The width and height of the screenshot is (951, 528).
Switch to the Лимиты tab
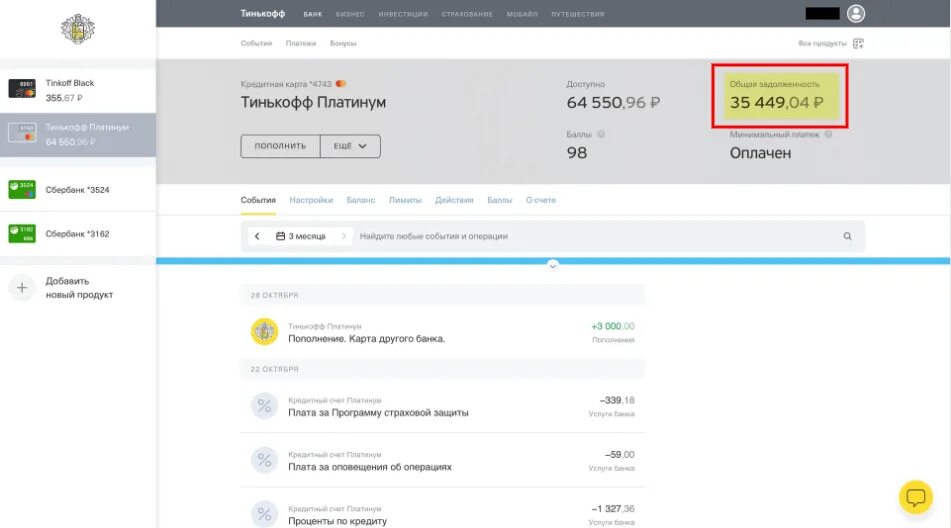[x=405, y=200]
